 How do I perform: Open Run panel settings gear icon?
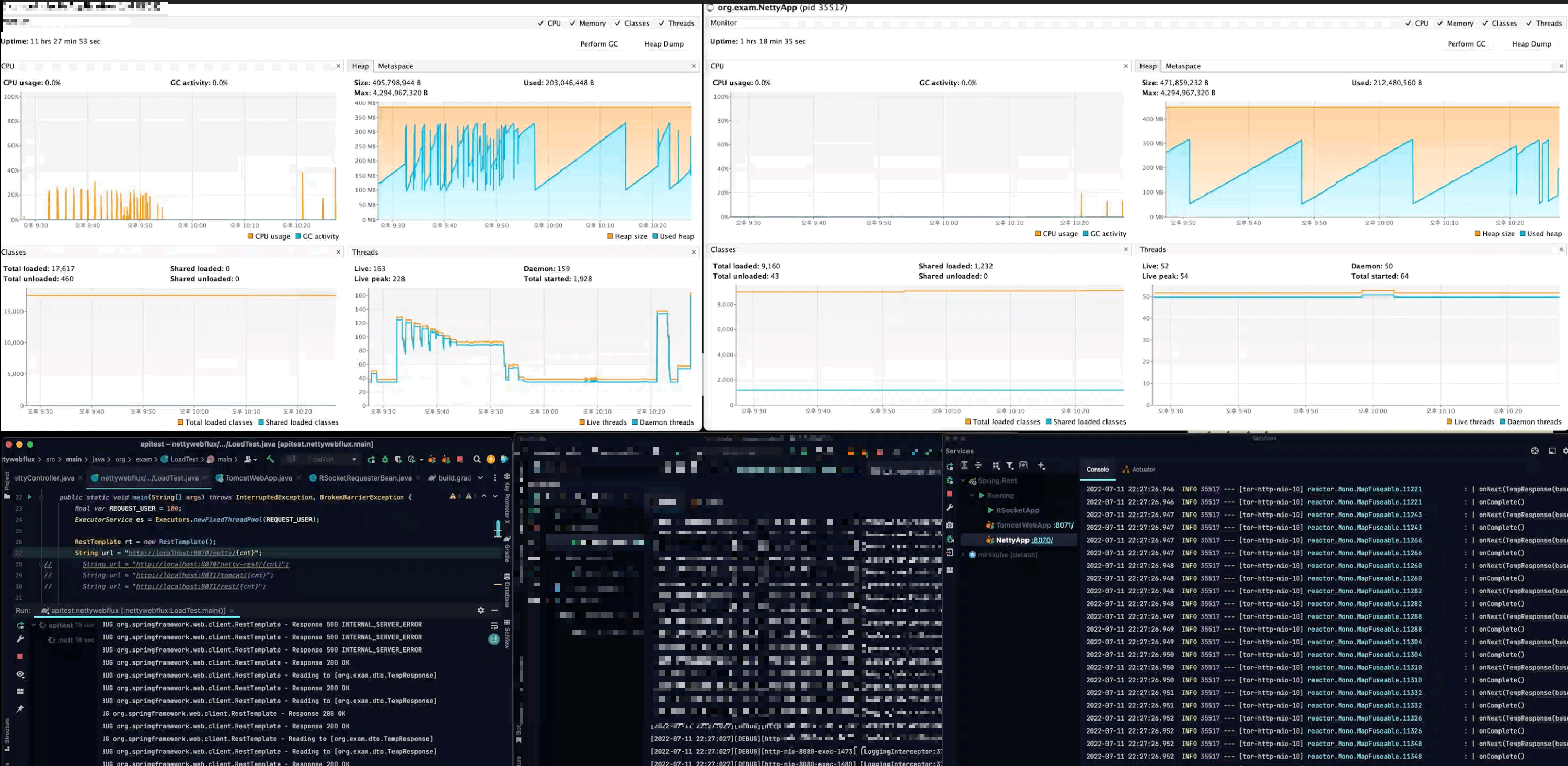point(481,610)
